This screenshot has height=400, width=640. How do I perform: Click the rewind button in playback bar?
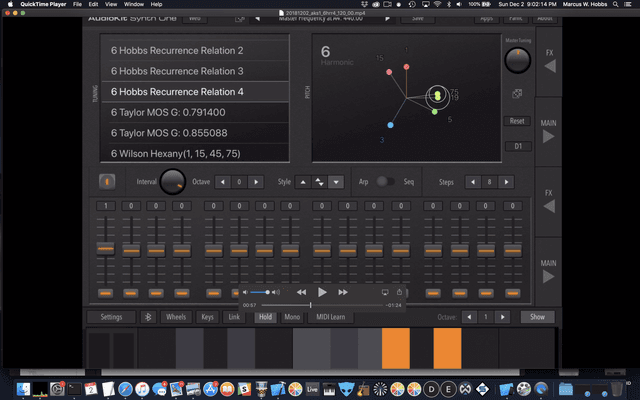300,292
